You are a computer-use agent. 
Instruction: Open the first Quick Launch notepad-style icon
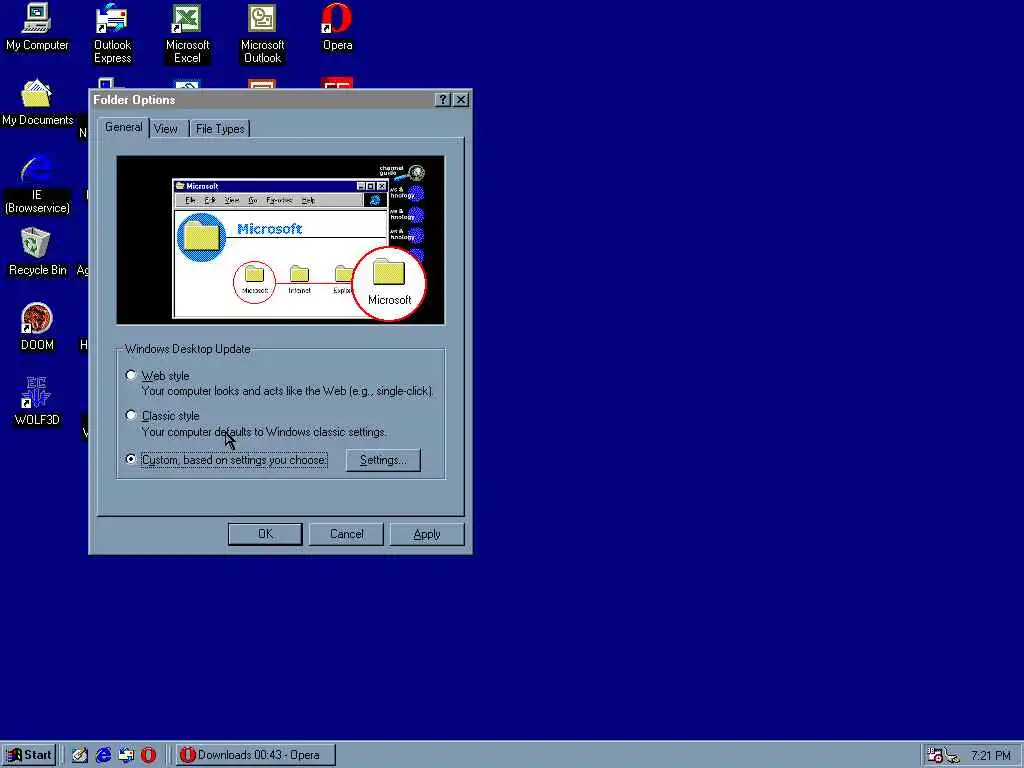(x=80, y=755)
